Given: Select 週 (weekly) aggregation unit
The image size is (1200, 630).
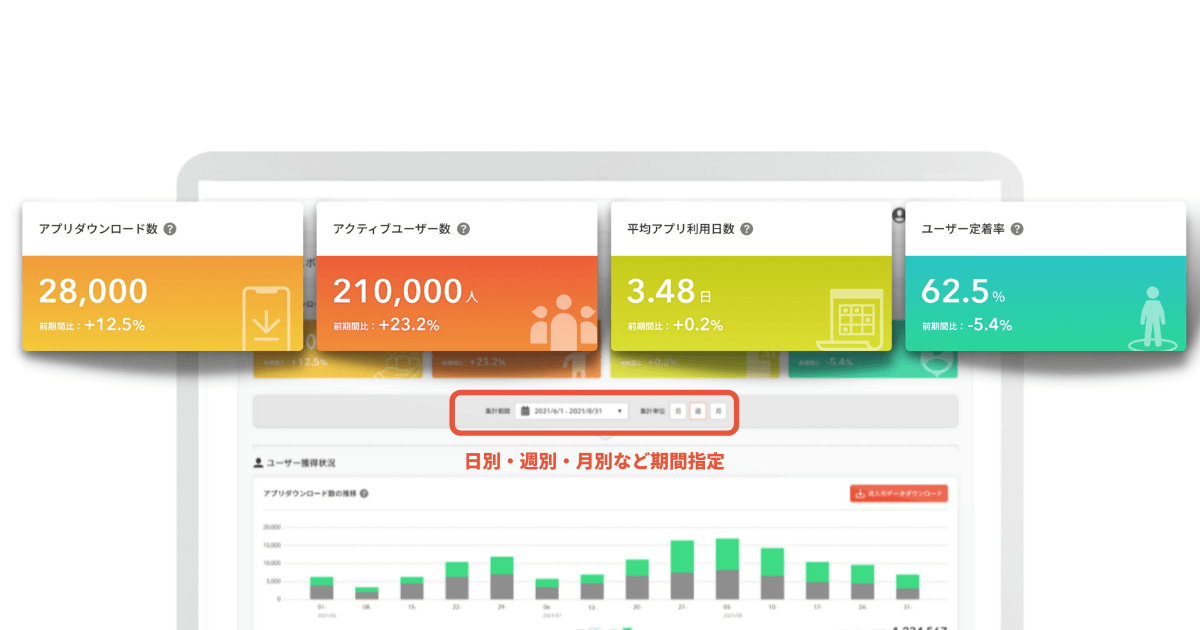Looking at the screenshot, I should coord(698,411).
